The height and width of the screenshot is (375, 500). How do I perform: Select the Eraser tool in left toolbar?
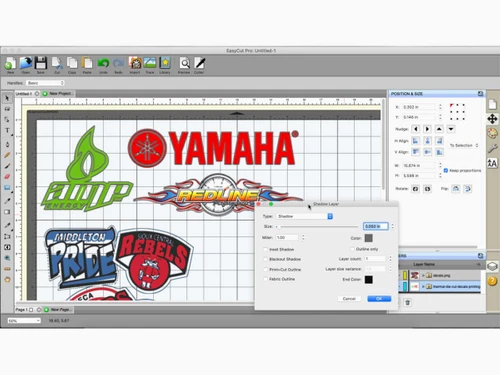(x=7, y=177)
